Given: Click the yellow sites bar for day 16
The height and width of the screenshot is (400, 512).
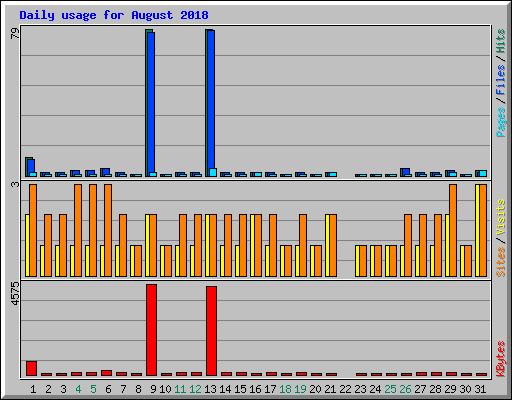Looking at the screenshot, I should pos(252,245).
